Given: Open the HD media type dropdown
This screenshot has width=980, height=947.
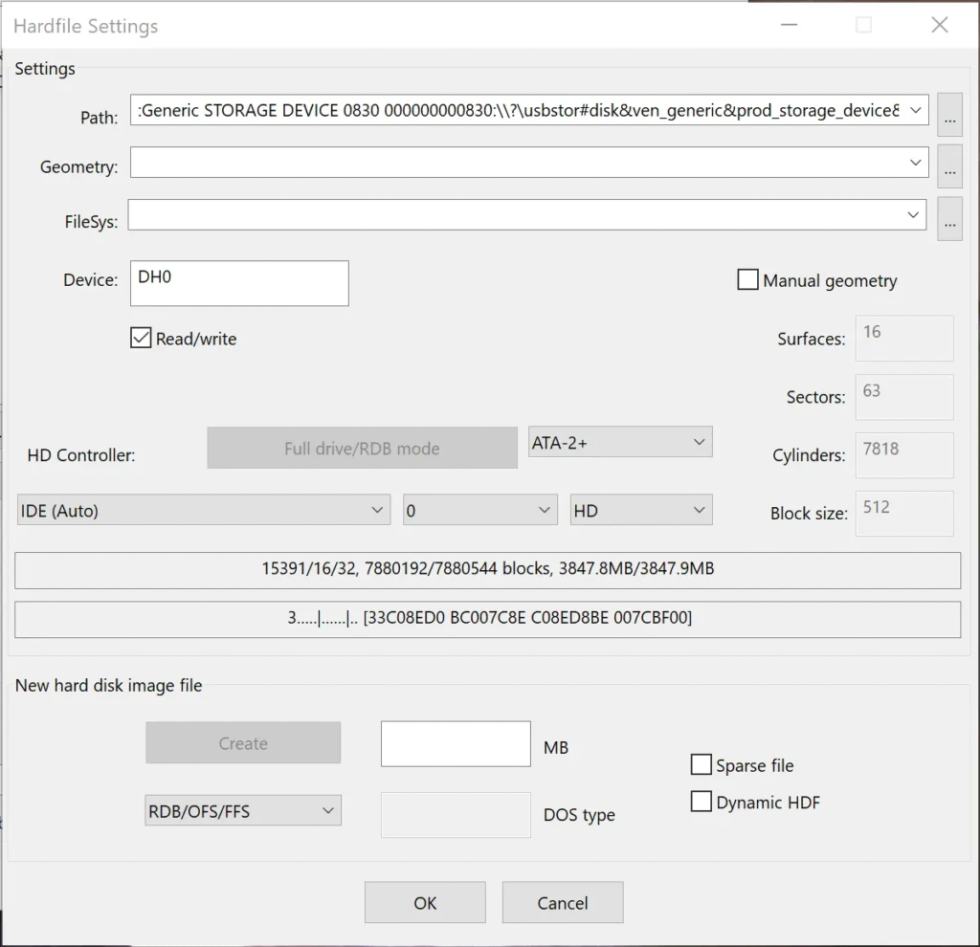Looking at the screenshot, I should (641, 510).
